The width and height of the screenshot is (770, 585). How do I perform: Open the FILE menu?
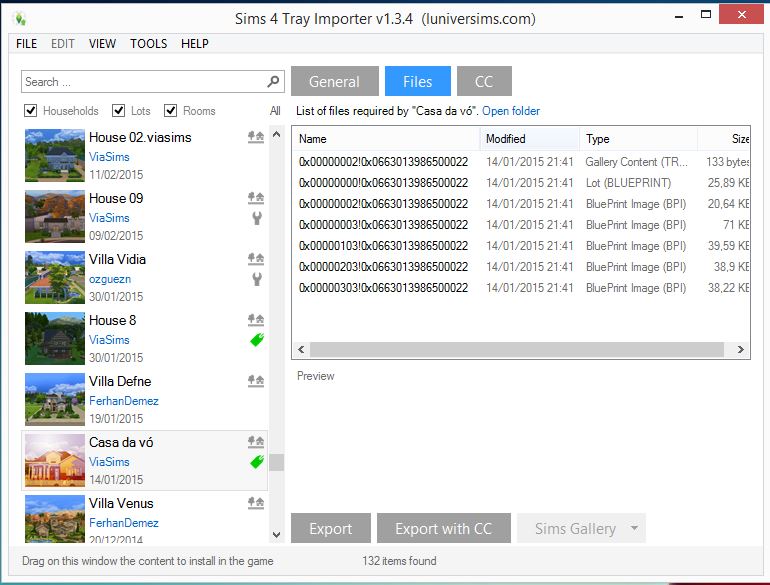pyautogui.click(x=27, y=44)
